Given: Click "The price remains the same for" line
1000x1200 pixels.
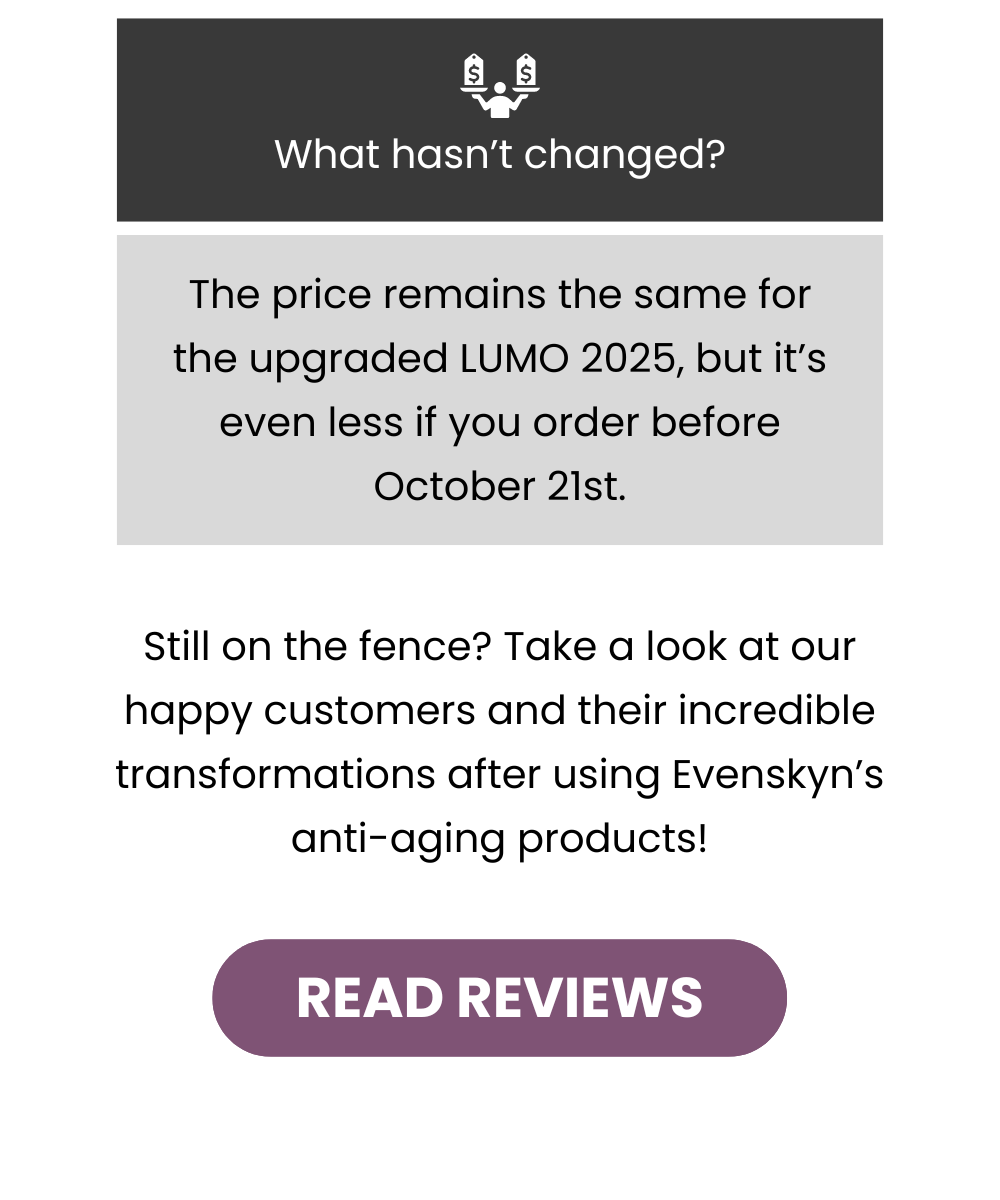Looking at the screenshot, I should [x=500, y=295].
